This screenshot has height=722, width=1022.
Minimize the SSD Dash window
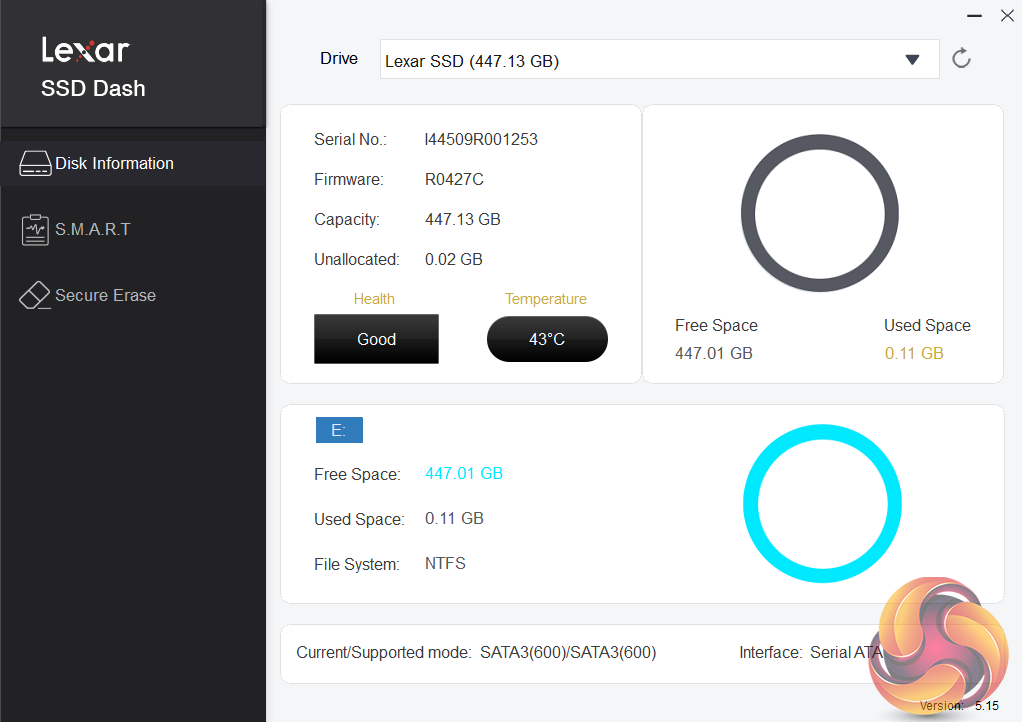974,16
